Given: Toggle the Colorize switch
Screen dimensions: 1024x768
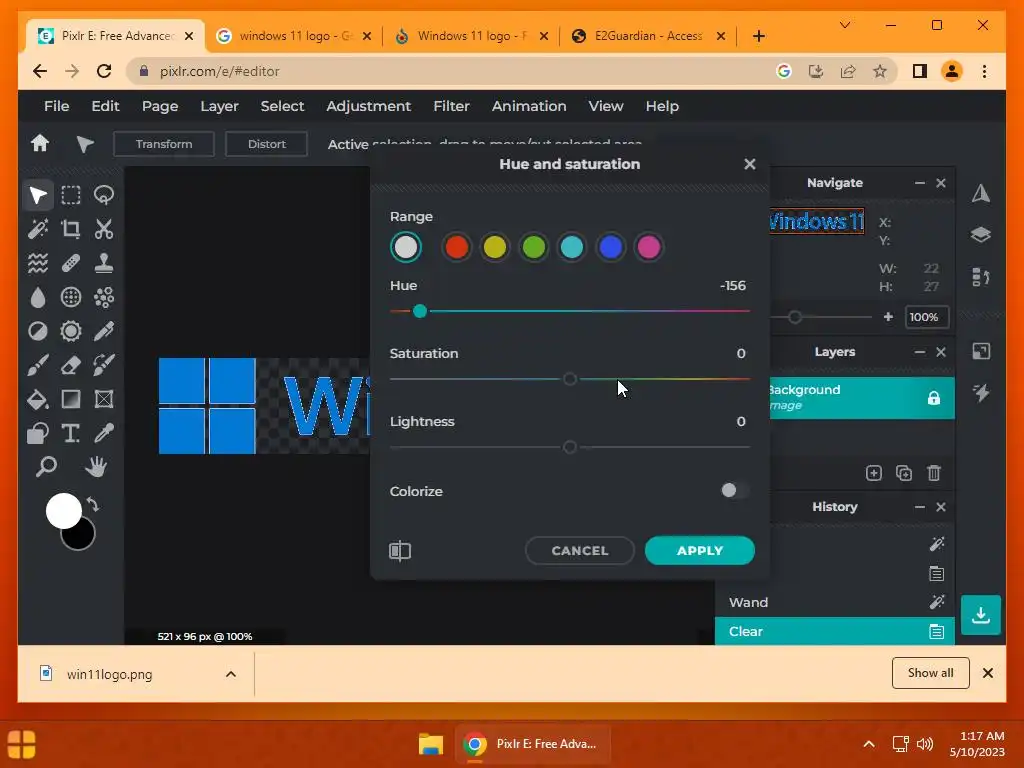Looking at the screenshot, I should pos(734,490).
